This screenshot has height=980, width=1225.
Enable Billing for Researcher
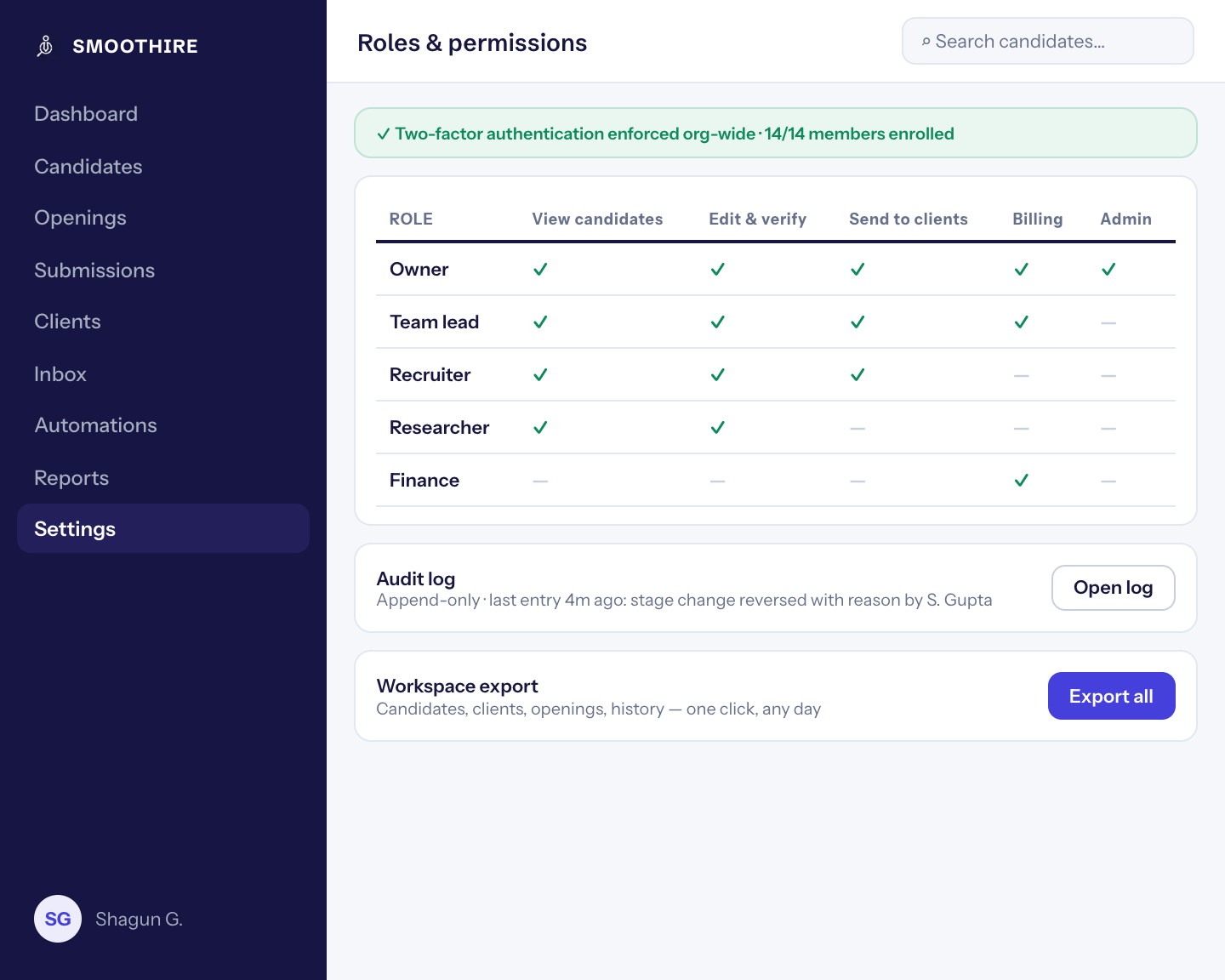click(1022, 429)
